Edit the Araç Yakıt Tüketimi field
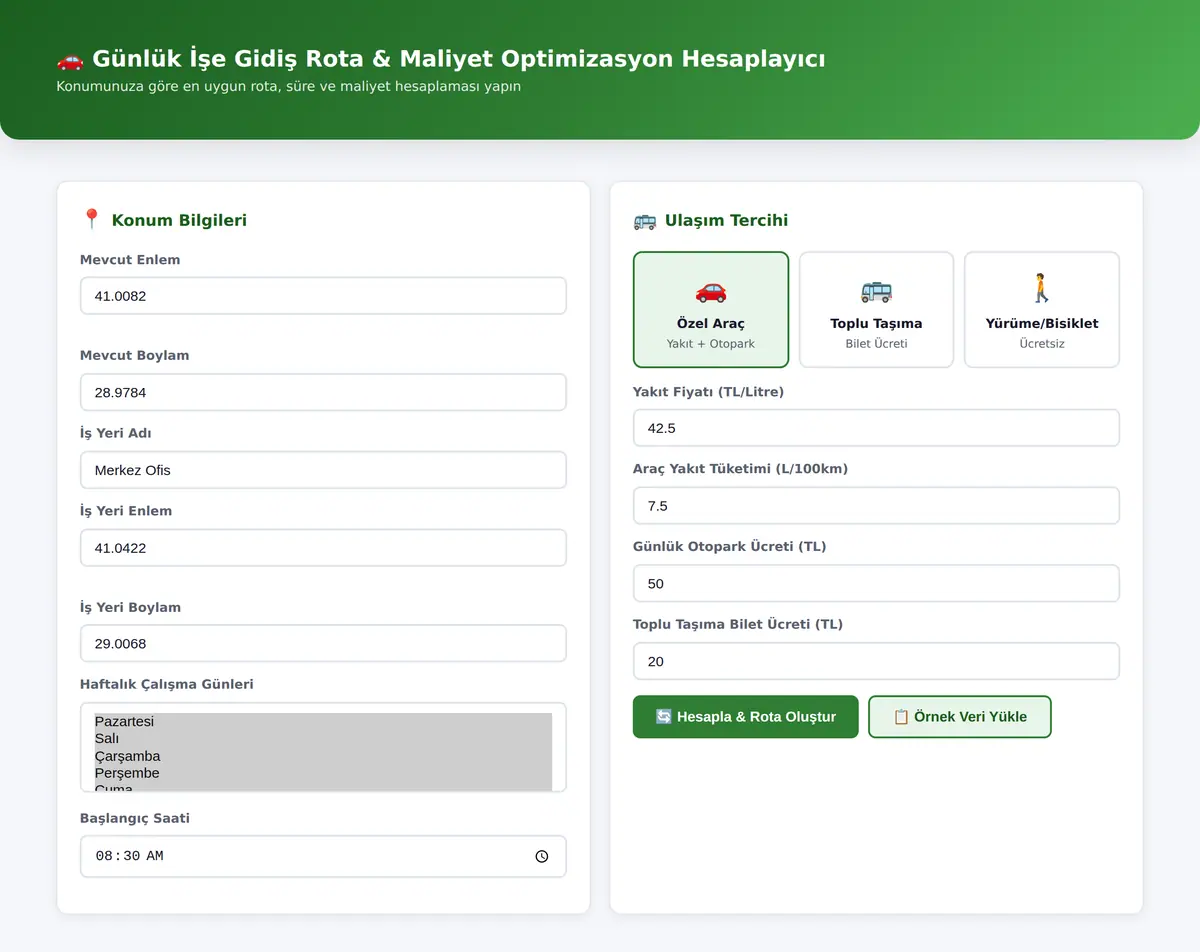The width and height of the screenshot is (1200, 952). point(876,506)
